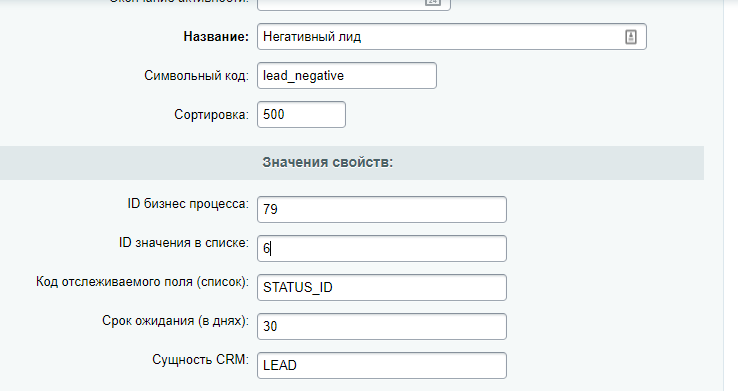The width and height of the screenshot is (738, 391).
Task: Edit the ID бизнес процесса field
Action: pos(382,209)
